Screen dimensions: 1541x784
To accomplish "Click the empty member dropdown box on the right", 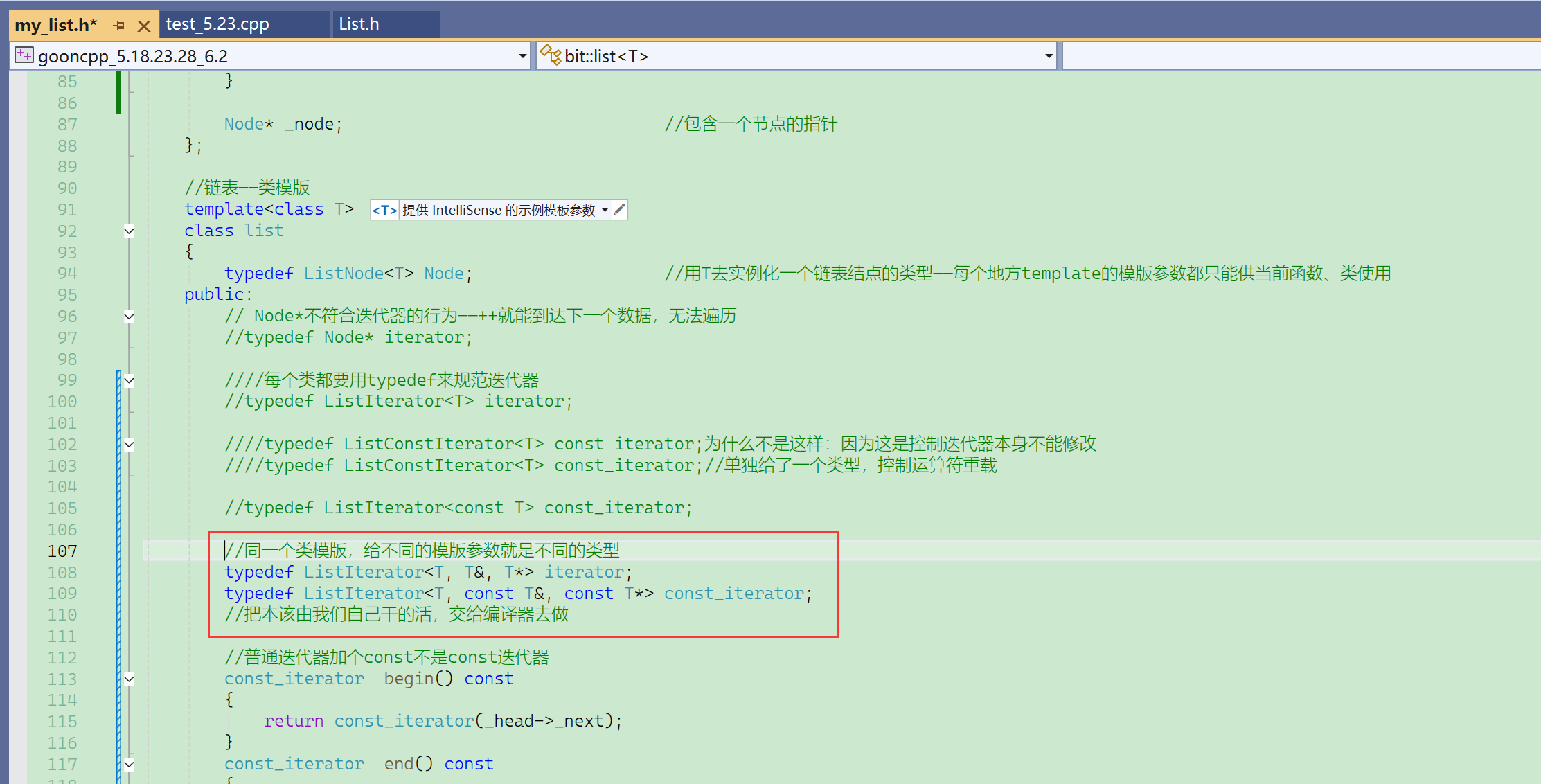I will pyautogui.click(x=1301, y=56).
